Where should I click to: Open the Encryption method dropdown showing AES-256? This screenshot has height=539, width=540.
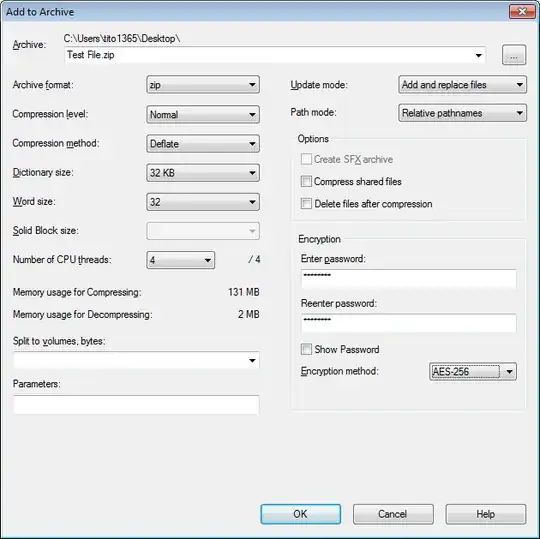(473, 372)
